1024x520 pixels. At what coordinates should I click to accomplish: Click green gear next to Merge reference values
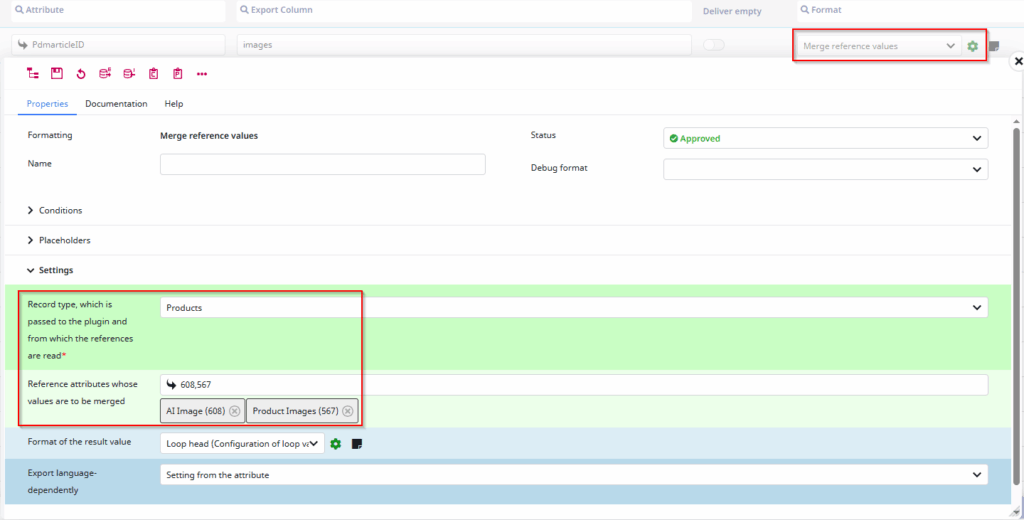[972, 46]
